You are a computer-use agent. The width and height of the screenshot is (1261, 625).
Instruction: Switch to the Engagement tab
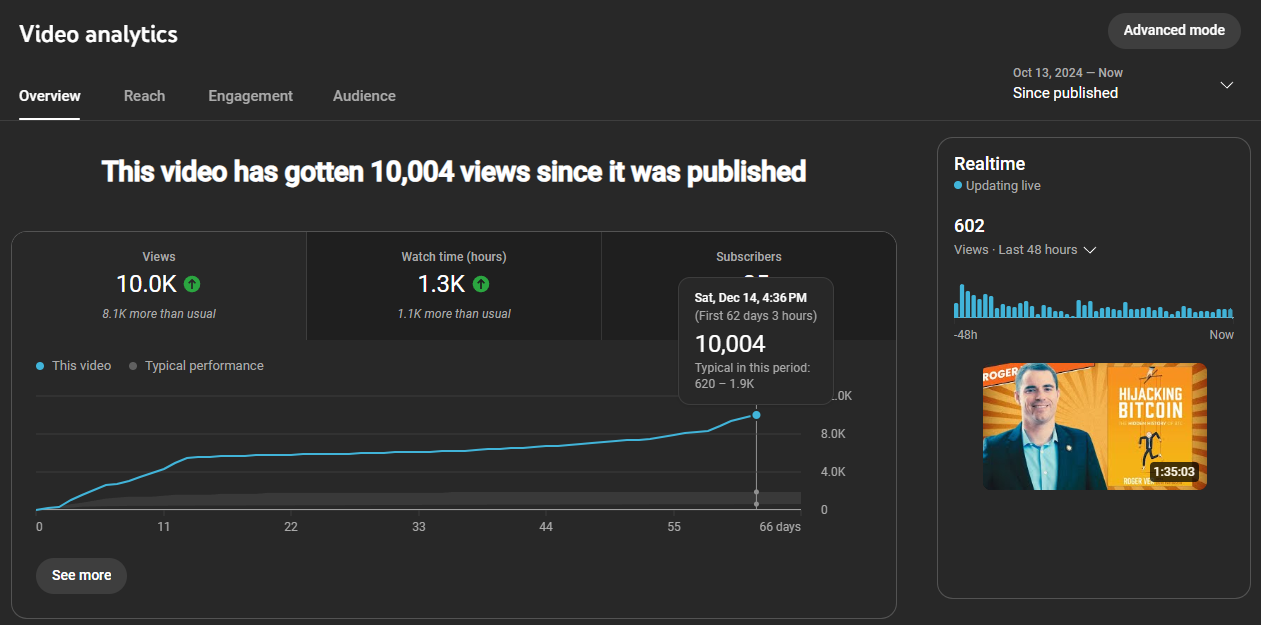coord(250,96)
